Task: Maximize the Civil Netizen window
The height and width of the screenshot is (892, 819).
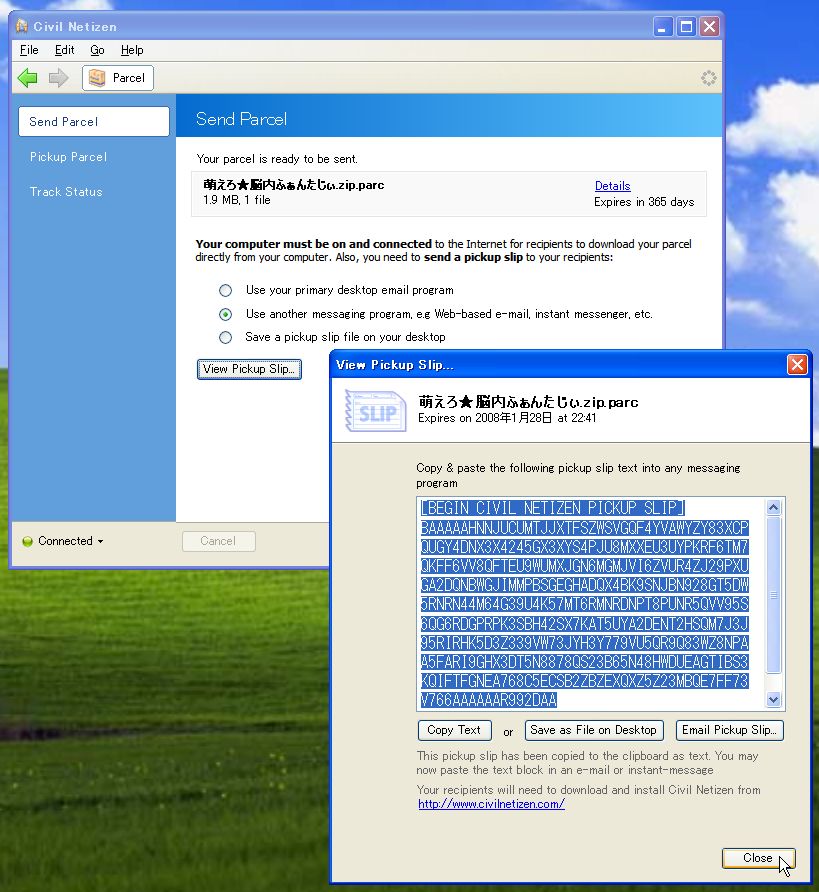Action: click(x=686, y=27)
